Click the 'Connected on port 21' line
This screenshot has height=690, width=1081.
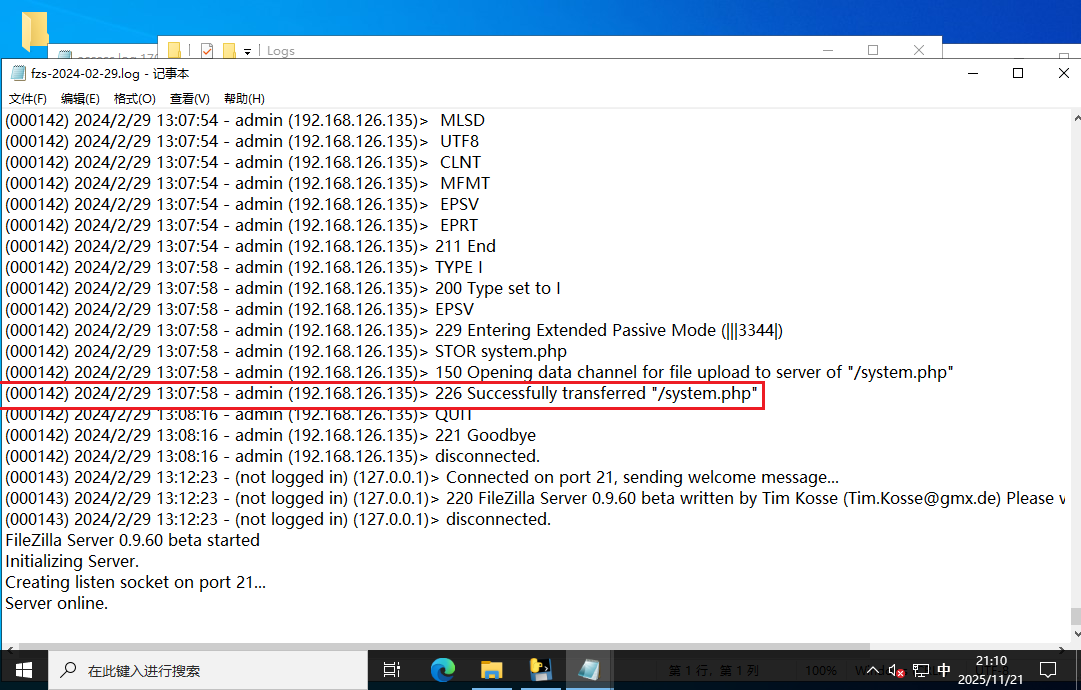[x=422, y=478]
